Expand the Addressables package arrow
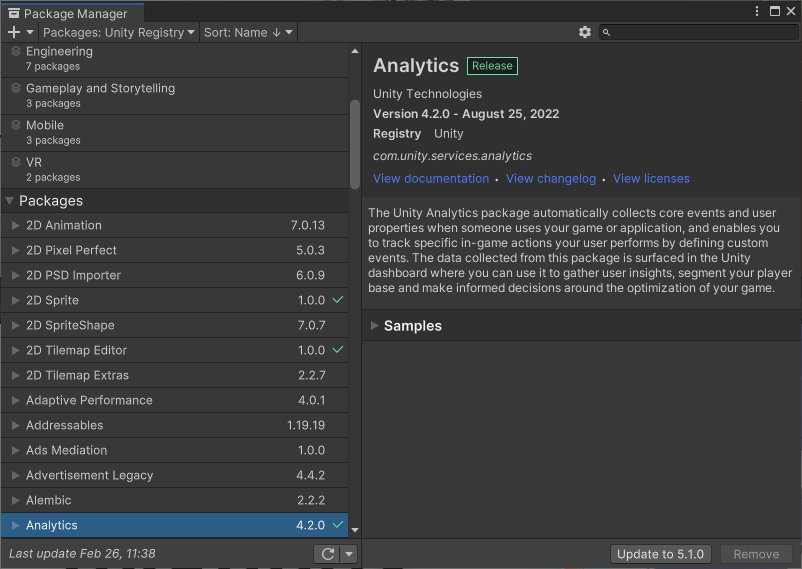802x569 pixels. (x=15, y=425)
